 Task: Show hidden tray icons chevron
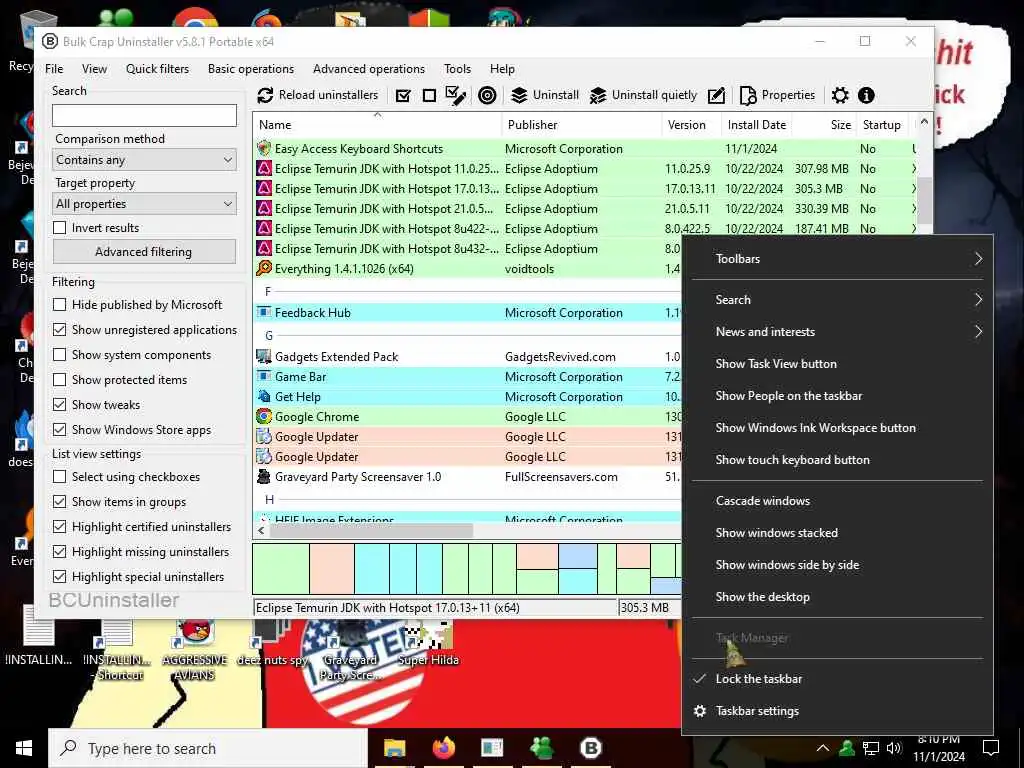tap(823, 748)
